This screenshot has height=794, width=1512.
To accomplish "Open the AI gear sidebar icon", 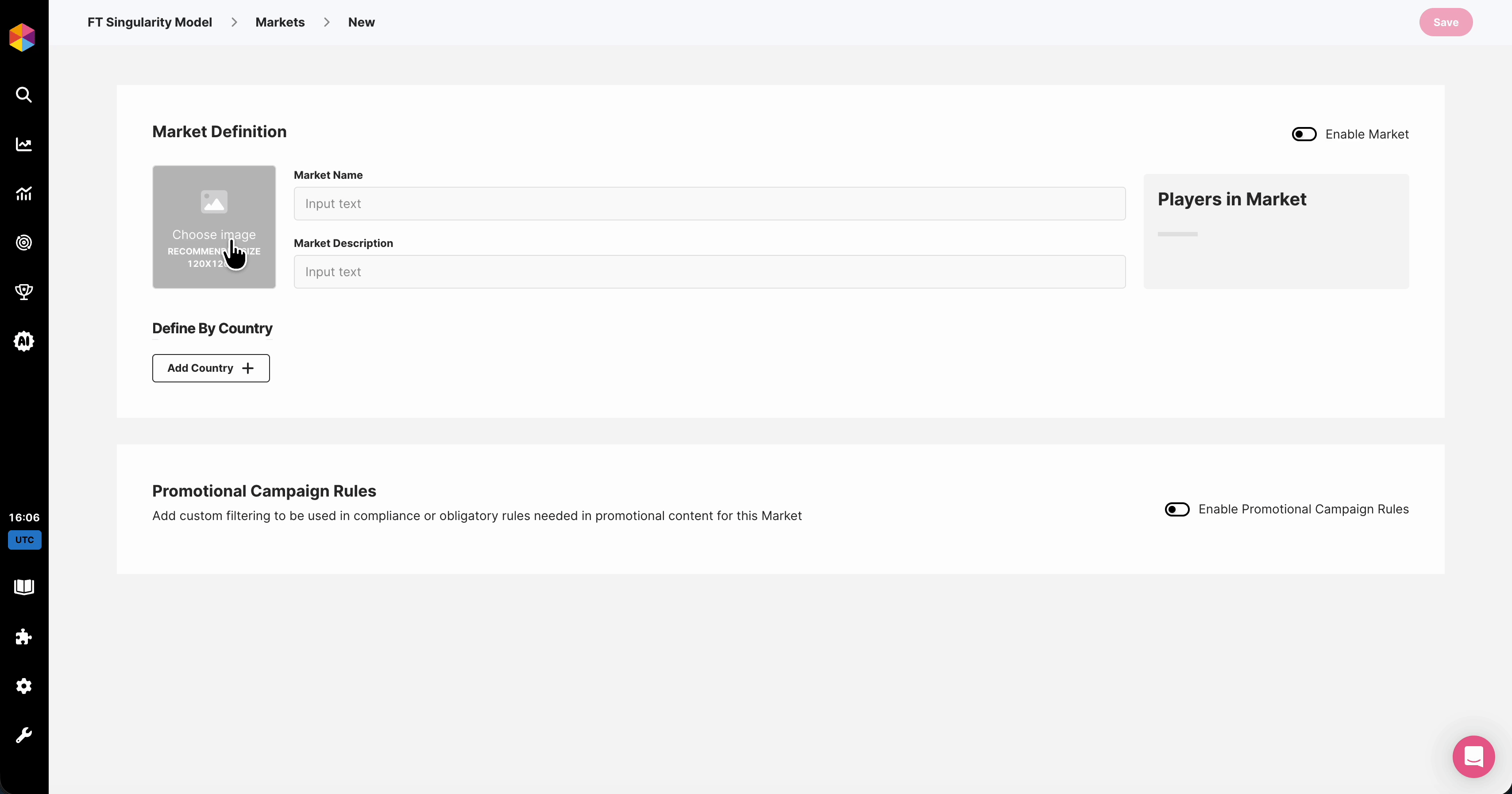I will click(23, 341).
